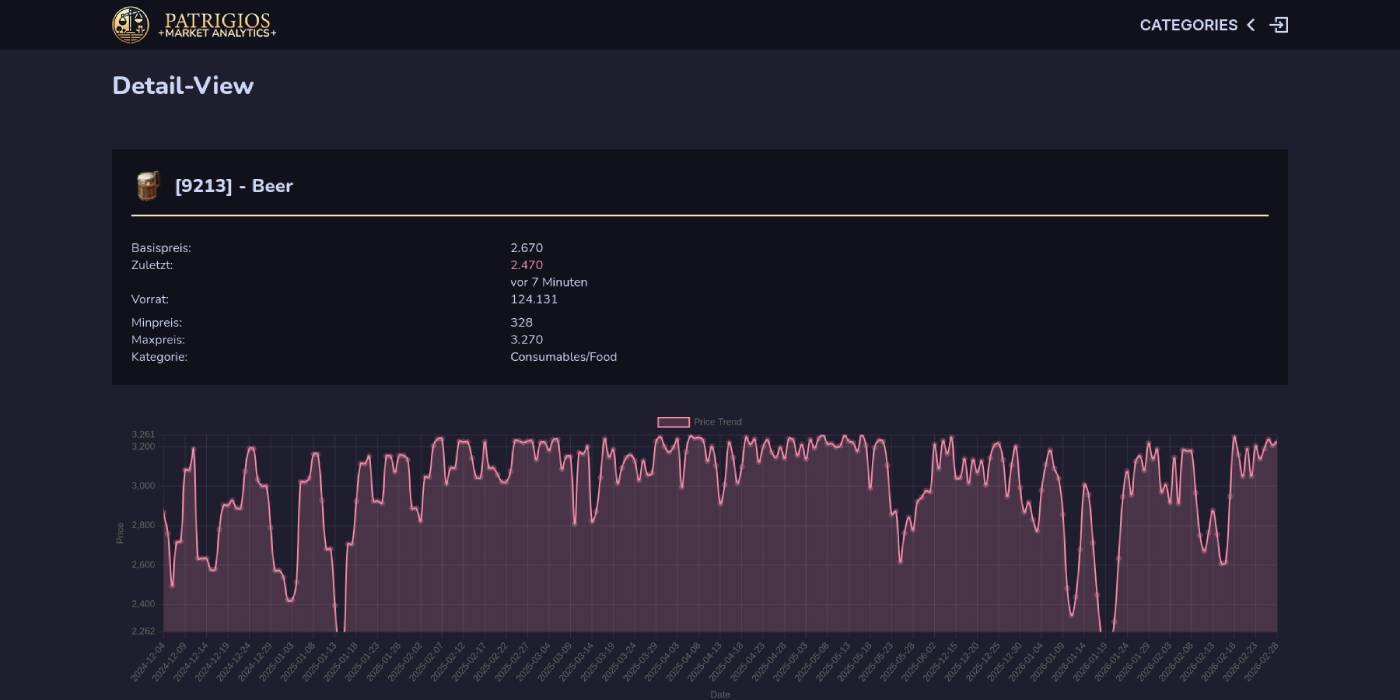This screenshot has height=700, width=1400.
Task: Click the Consumables/Food category text
Action: 563,356
